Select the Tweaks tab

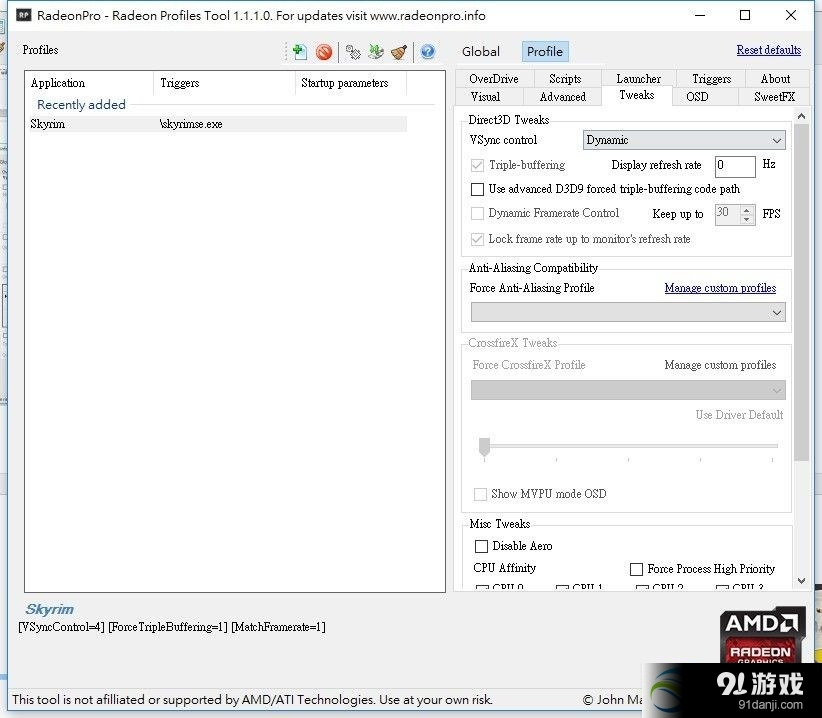(x=636, y=95)
